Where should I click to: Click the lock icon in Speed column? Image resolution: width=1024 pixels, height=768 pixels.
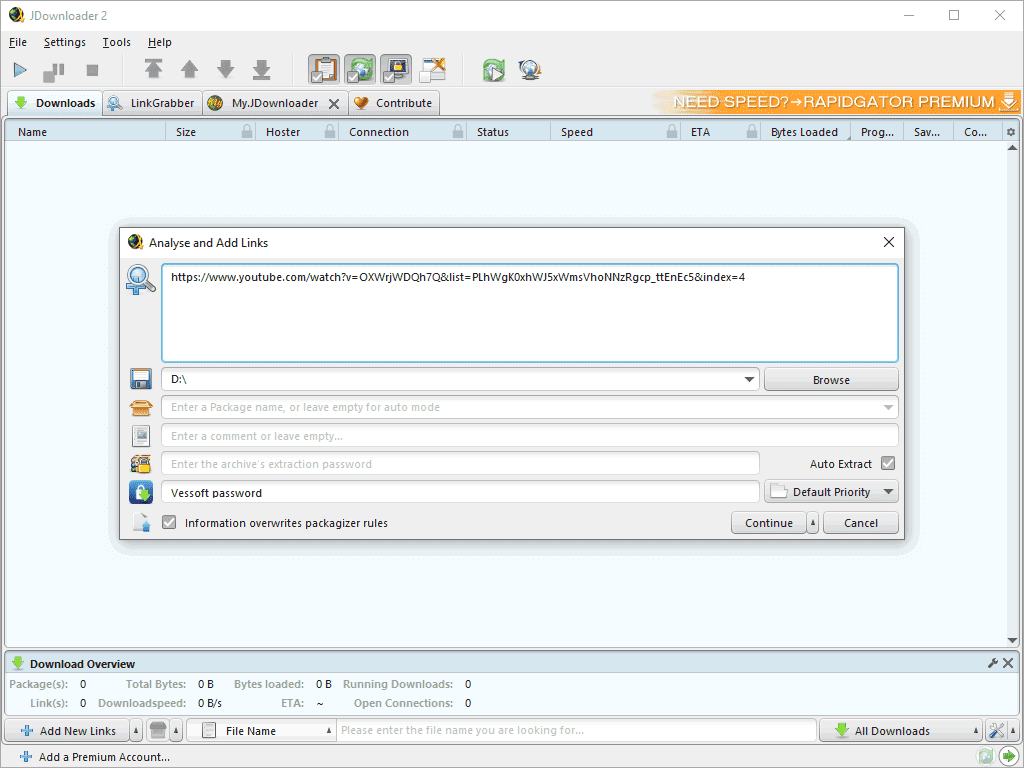point(671,131)
